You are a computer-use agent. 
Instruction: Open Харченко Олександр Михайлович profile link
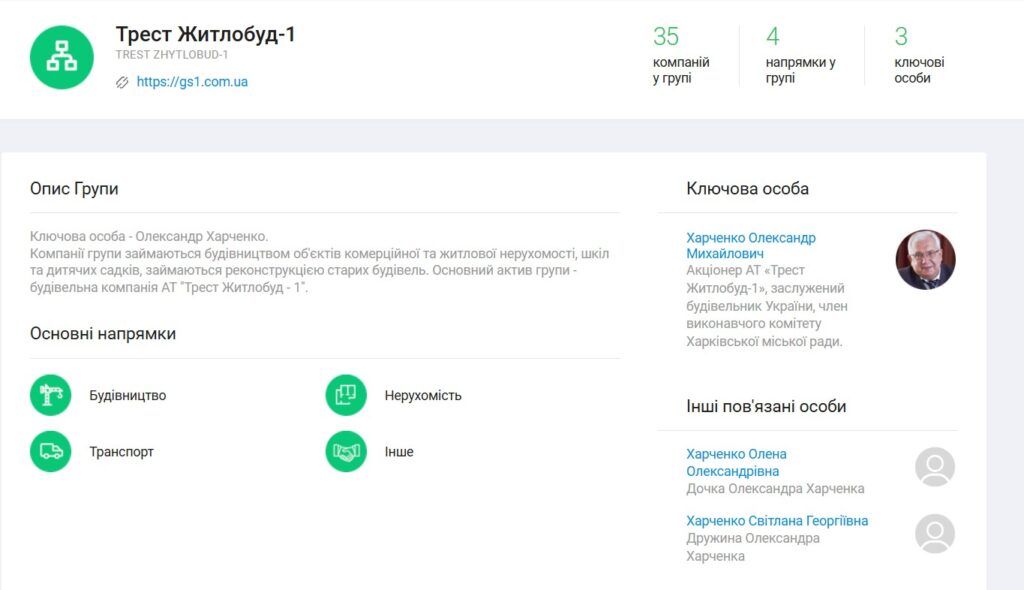click(x=750, y=246)
